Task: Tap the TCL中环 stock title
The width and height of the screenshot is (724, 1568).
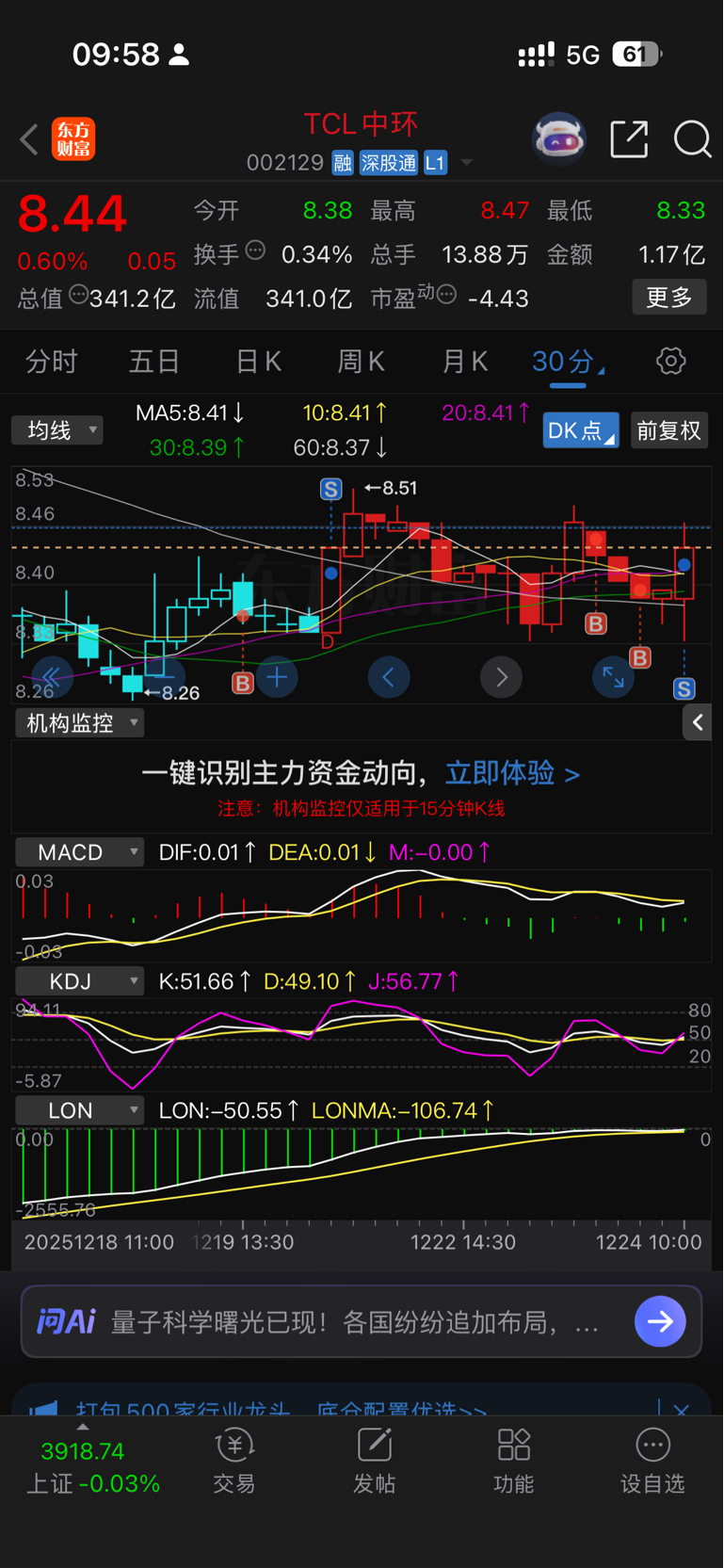Action: coord(361,124)
